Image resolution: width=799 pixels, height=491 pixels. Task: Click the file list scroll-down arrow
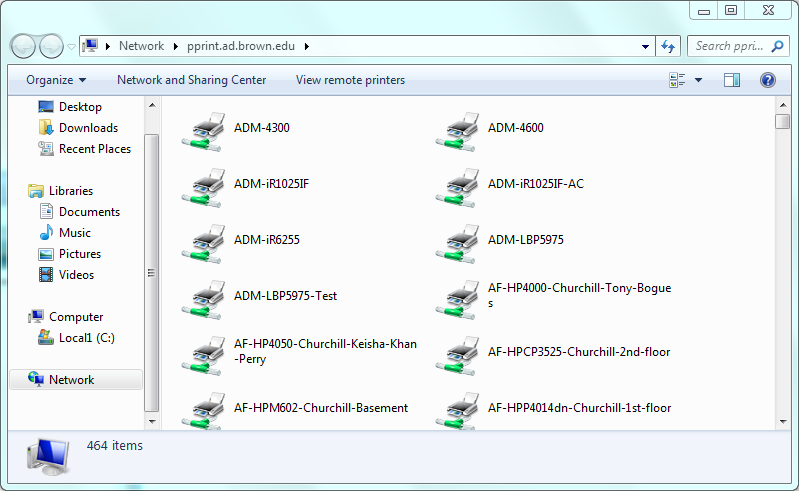[x=783, y=422]
